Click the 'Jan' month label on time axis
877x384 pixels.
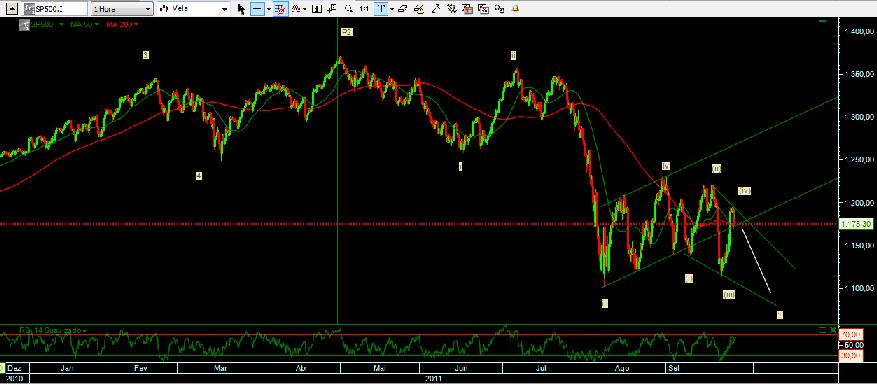[67, 368]
